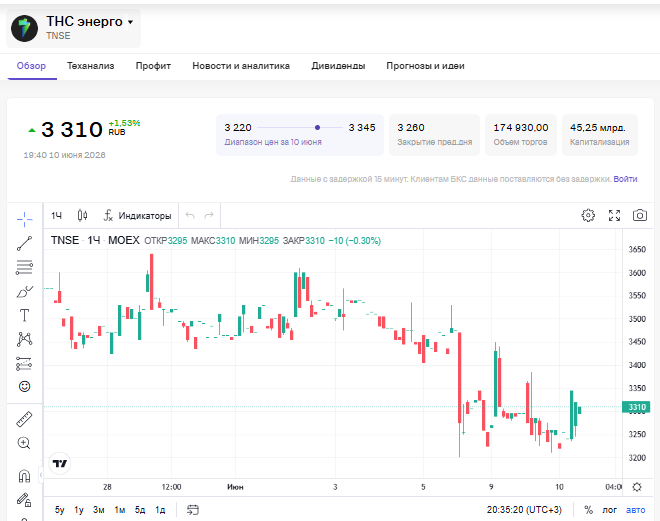
Task: Open chart settings gear icon
Action: [588, 215]
